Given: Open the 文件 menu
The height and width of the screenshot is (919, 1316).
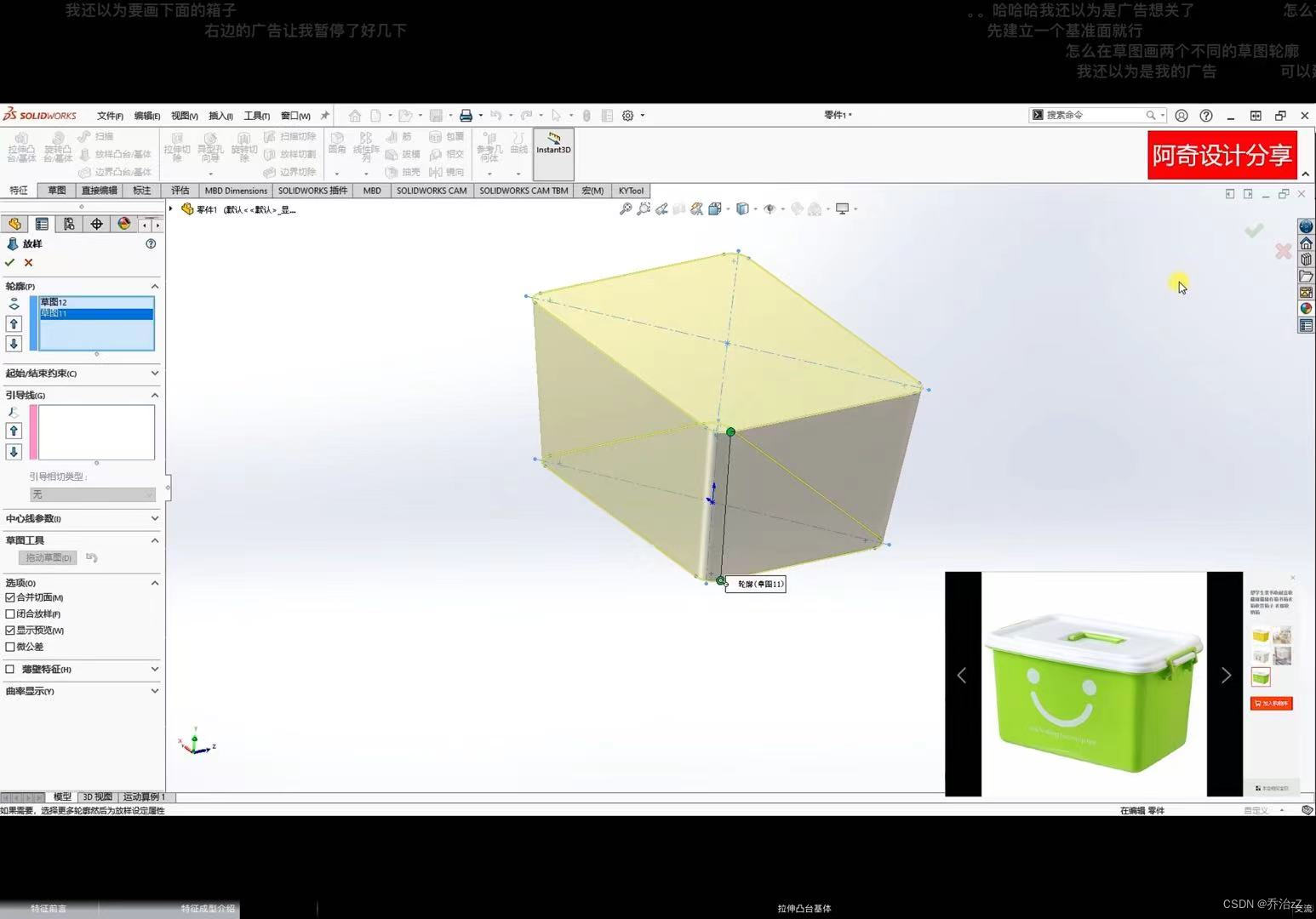Looking at the screenshot, I should [110, 116].
